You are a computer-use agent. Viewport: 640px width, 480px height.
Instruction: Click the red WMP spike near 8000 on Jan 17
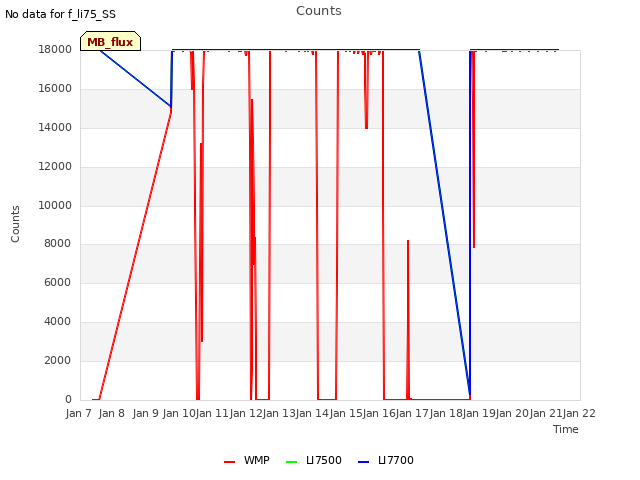(408, 318)
